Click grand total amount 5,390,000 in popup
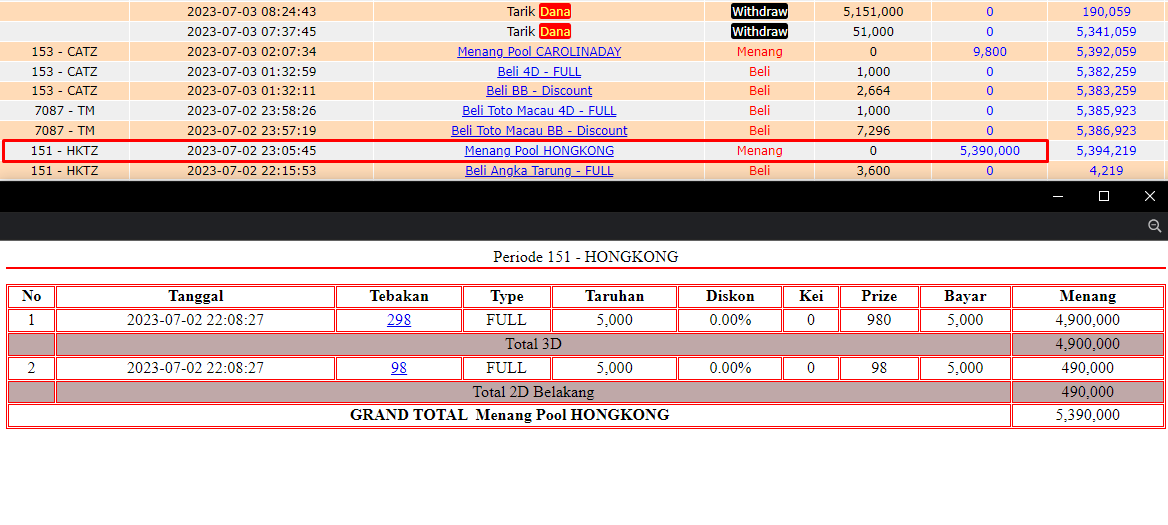 coord(1088,416)
